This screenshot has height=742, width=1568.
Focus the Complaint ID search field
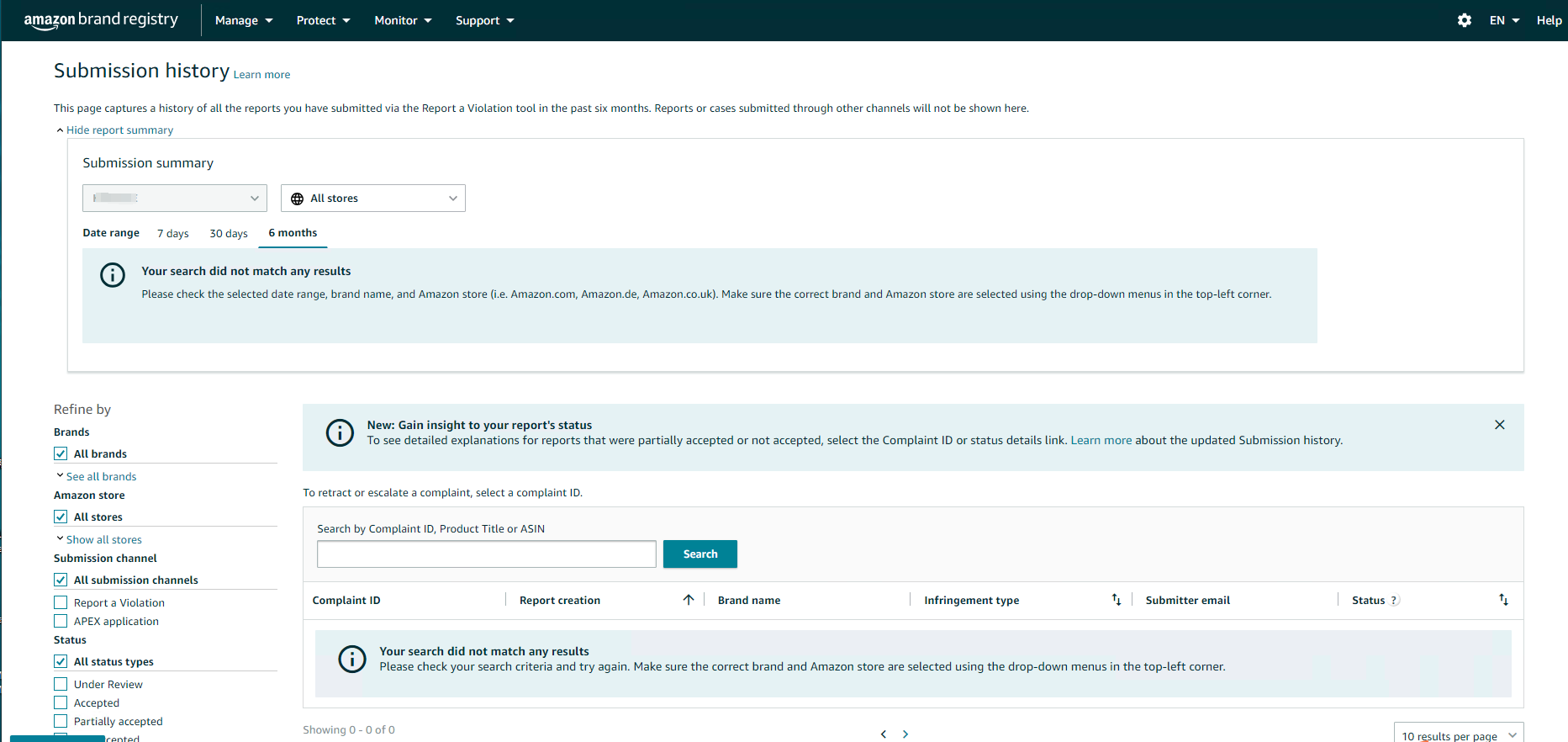[487, 554]
